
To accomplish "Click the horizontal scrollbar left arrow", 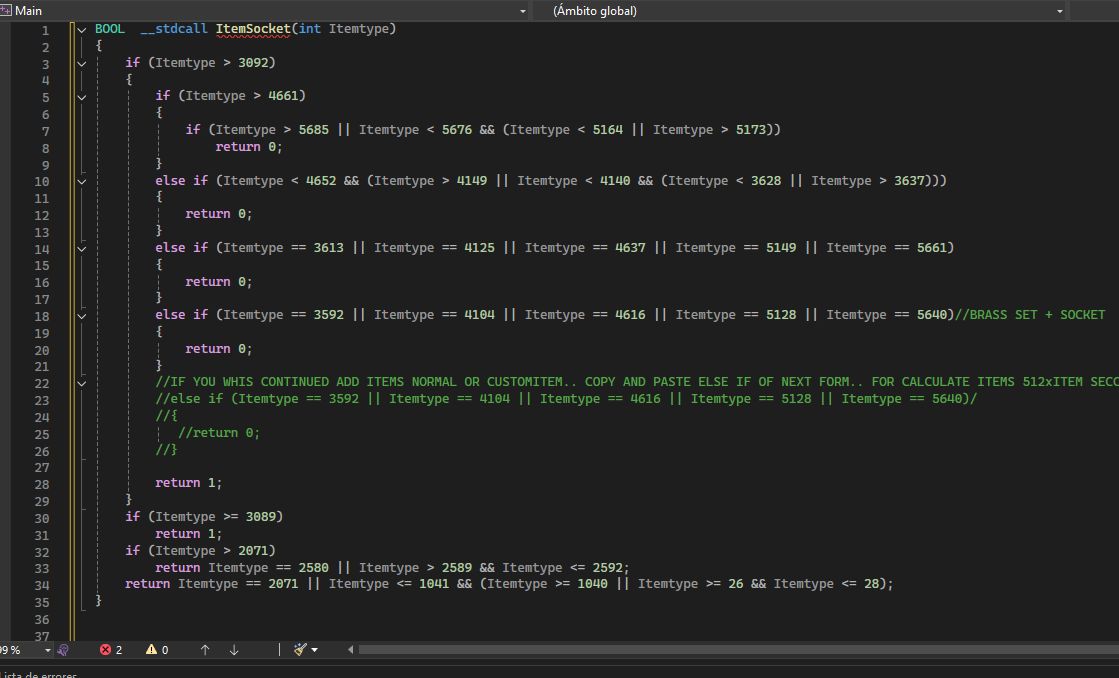I will tap(350, 649).
